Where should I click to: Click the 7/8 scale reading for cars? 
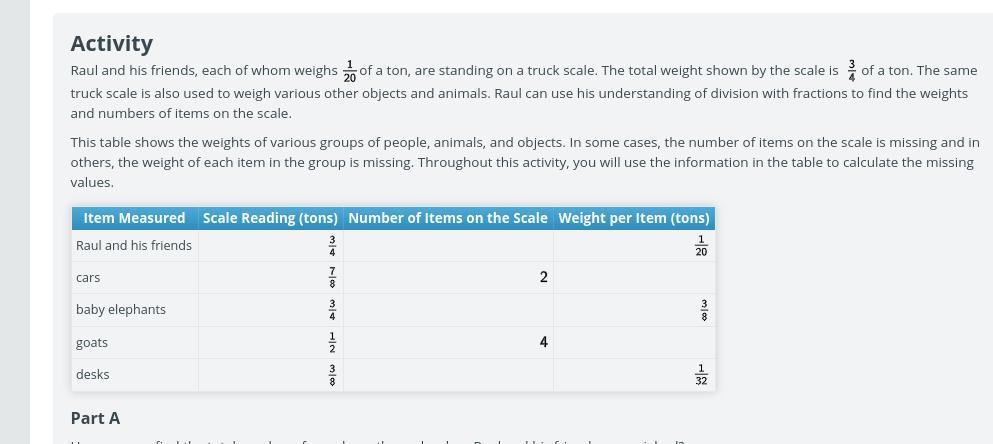click(332, 277)
